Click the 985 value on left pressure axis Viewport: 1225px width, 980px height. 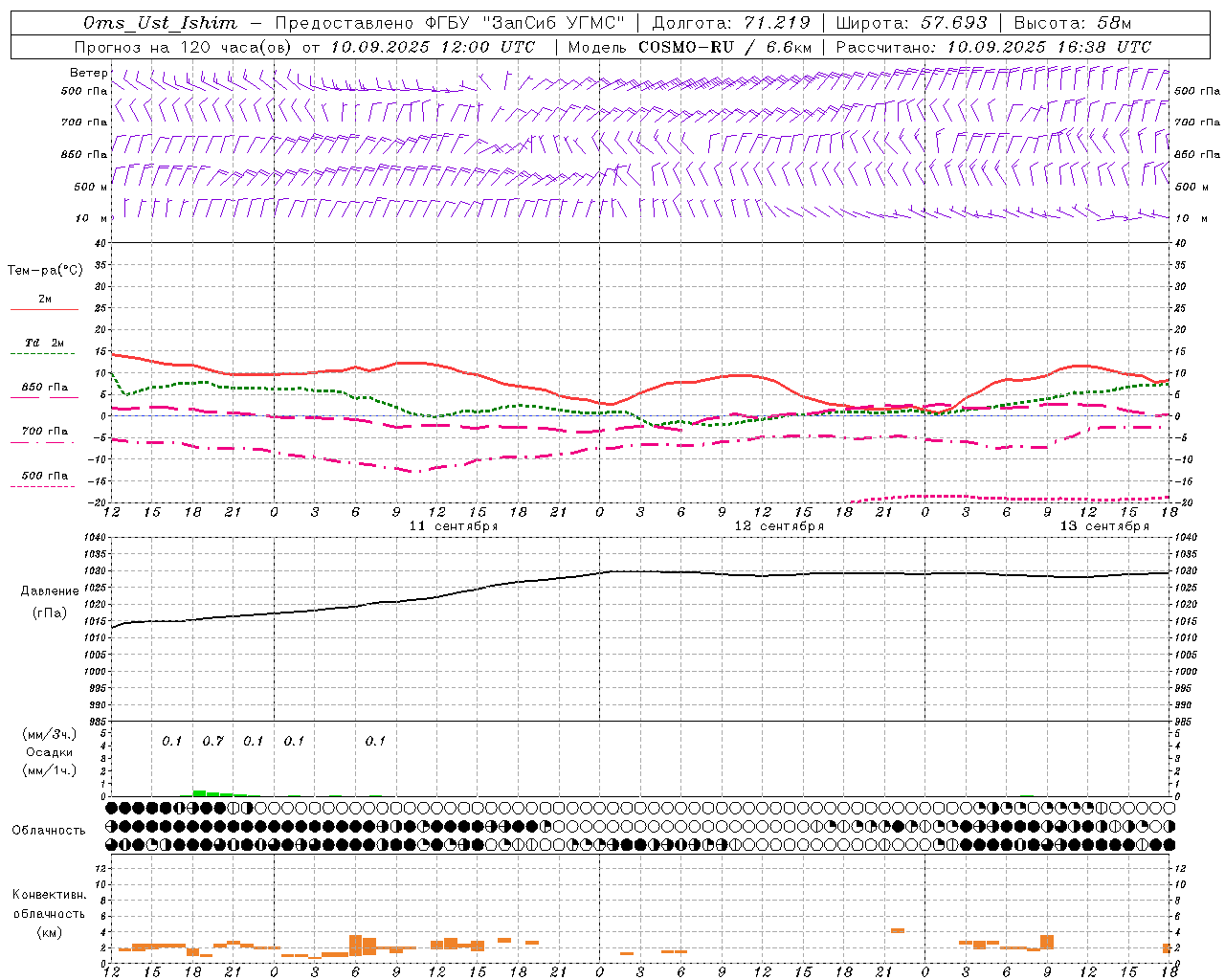(97, 722)
